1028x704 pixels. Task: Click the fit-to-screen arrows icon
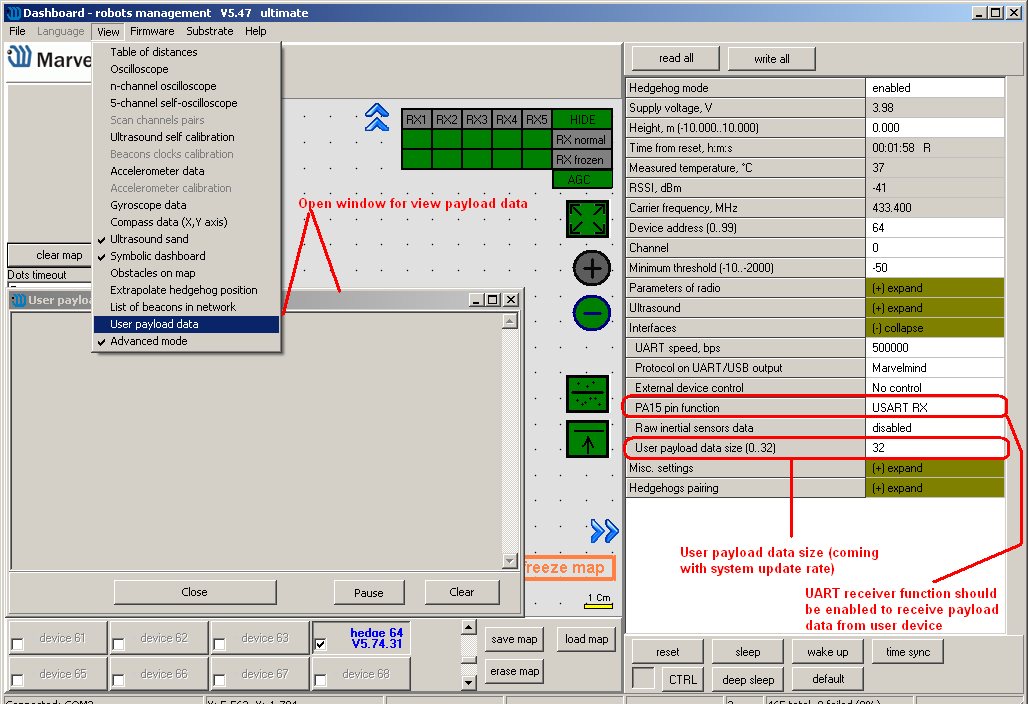587,219
